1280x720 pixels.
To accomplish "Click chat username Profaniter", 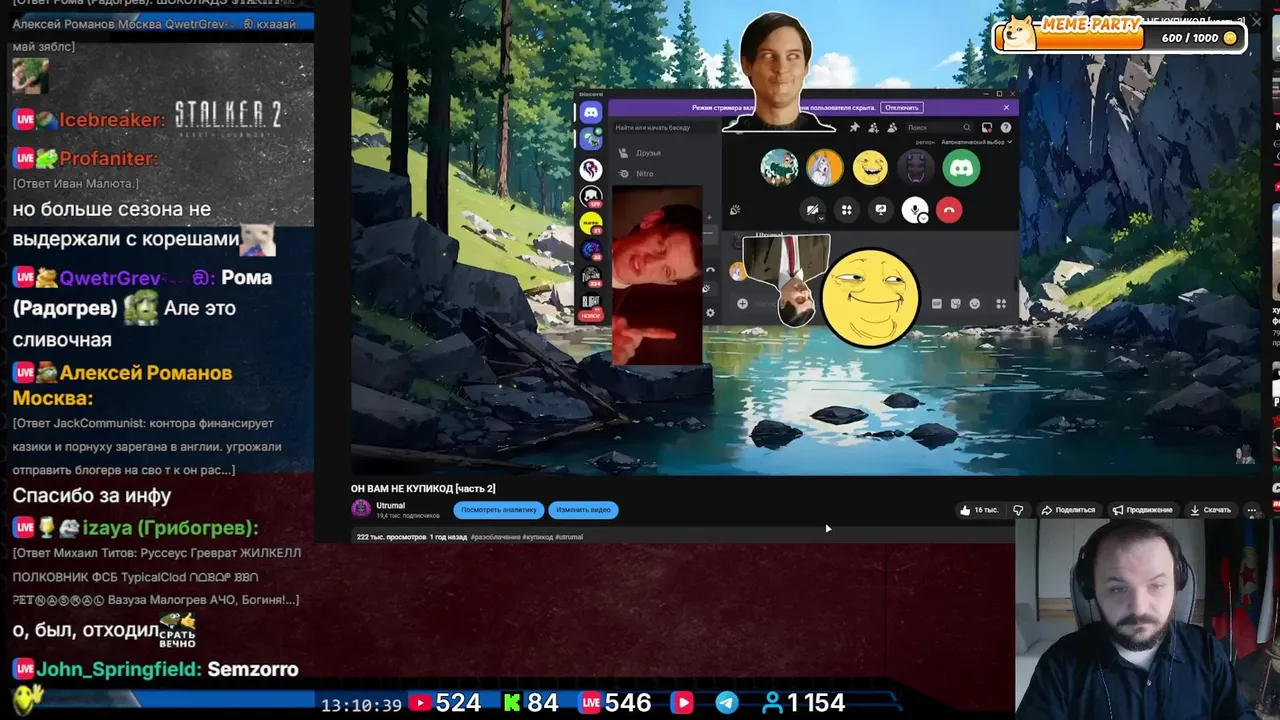I will pos(109,158).
